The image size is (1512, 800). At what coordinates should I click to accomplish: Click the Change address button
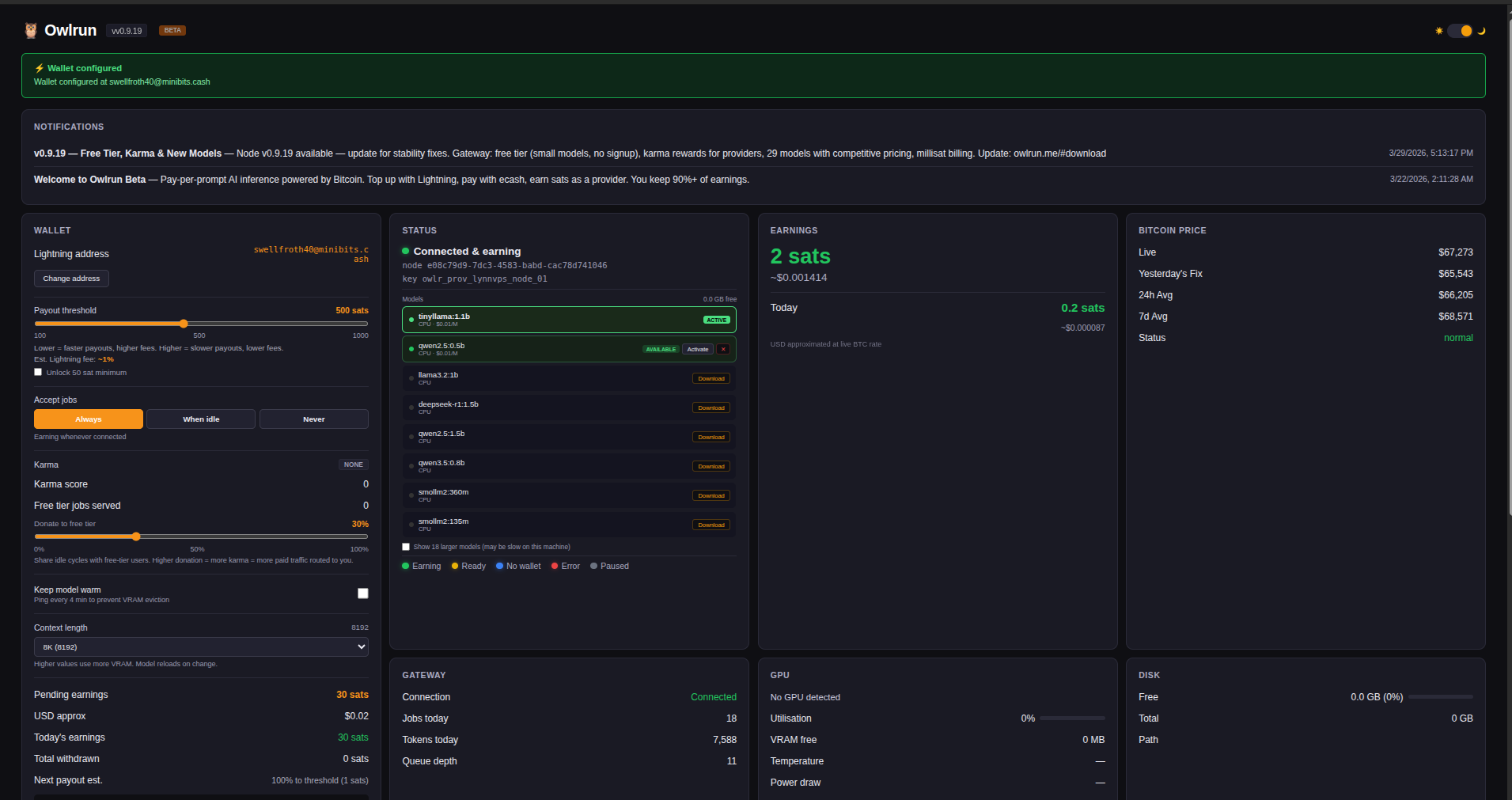(x=70, y=279)
